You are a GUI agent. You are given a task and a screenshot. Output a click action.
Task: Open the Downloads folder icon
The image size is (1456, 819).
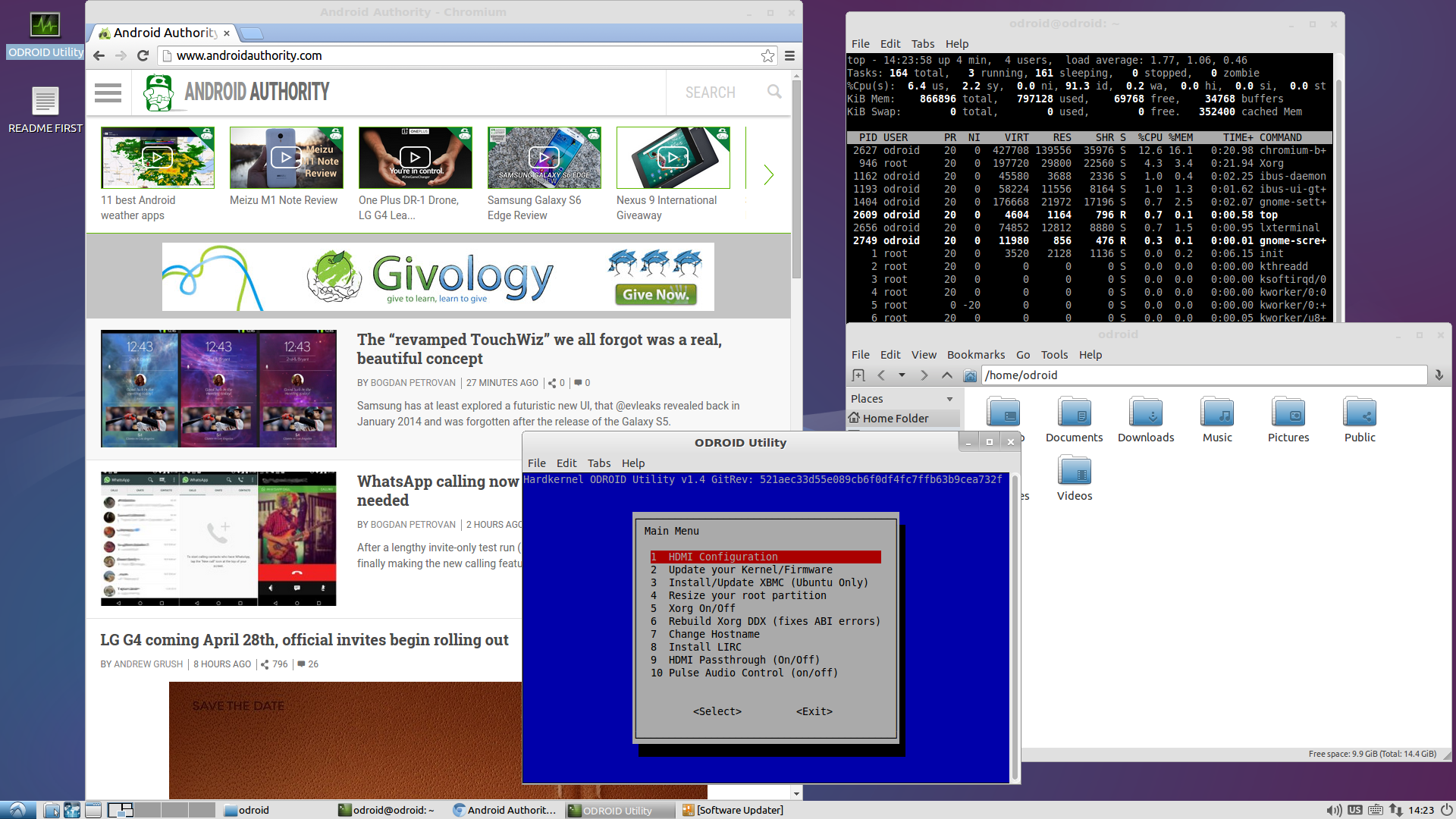point(1145,413)
